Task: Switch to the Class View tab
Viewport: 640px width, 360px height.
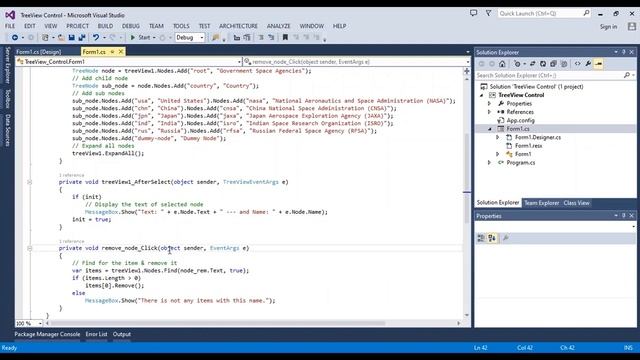Action: 576,203
